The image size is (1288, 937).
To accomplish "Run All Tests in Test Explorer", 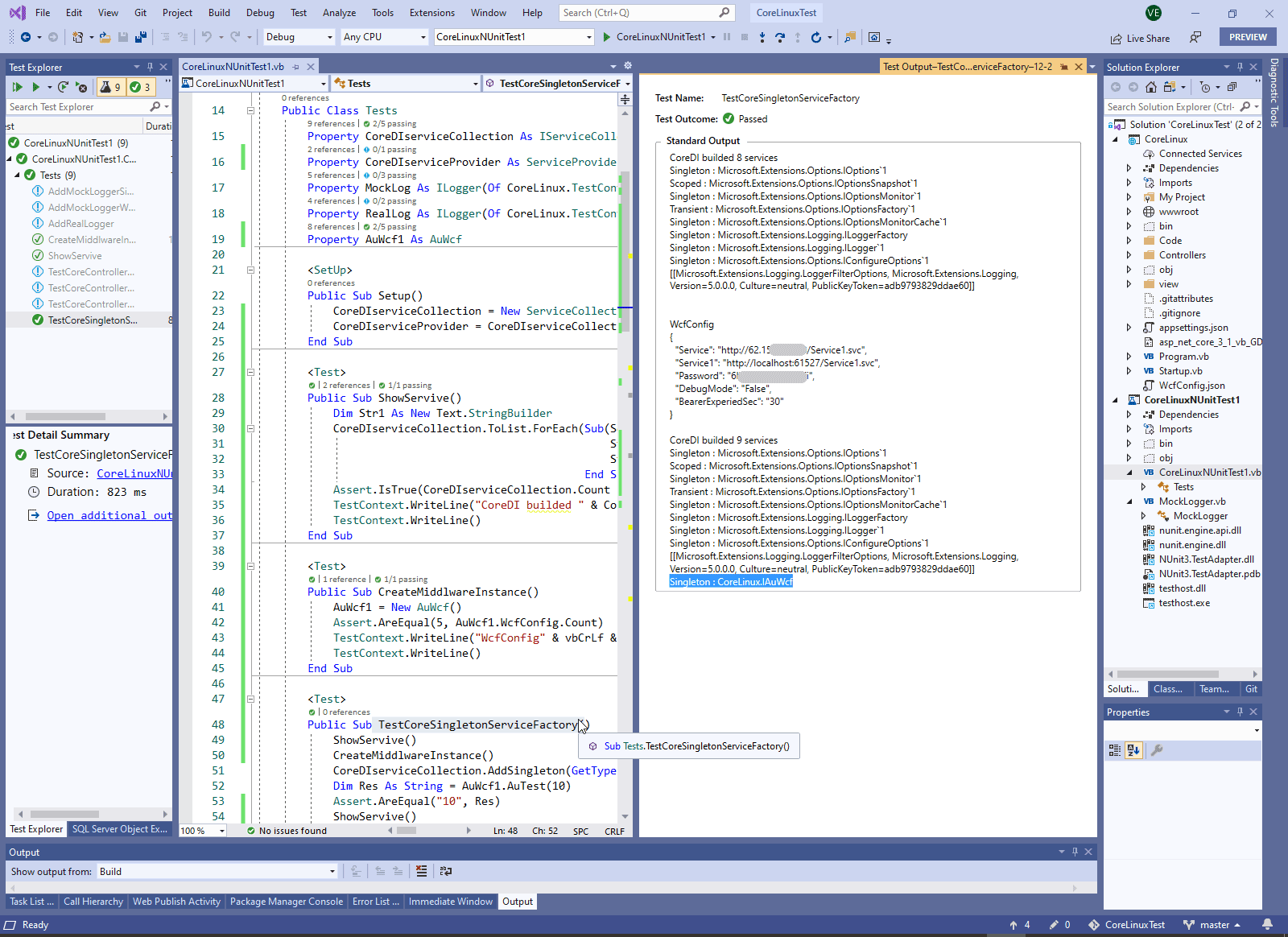I will click(17, 87).
